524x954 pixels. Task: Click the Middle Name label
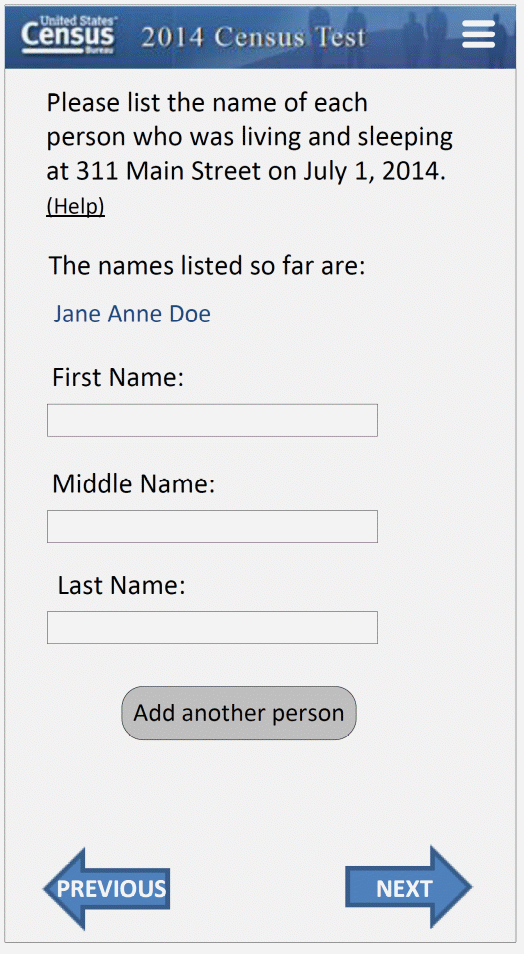tap(134, 484)
